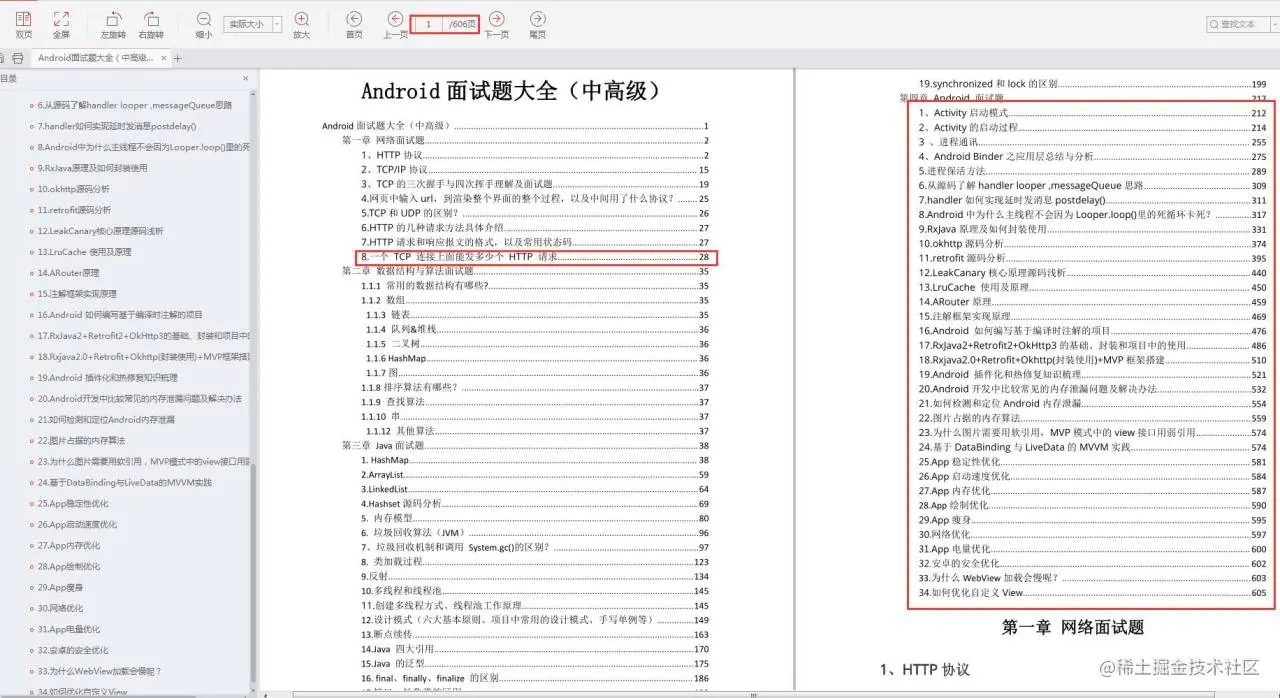Click right page entry 34.如何优化自定义 View

click(1093, 593)
